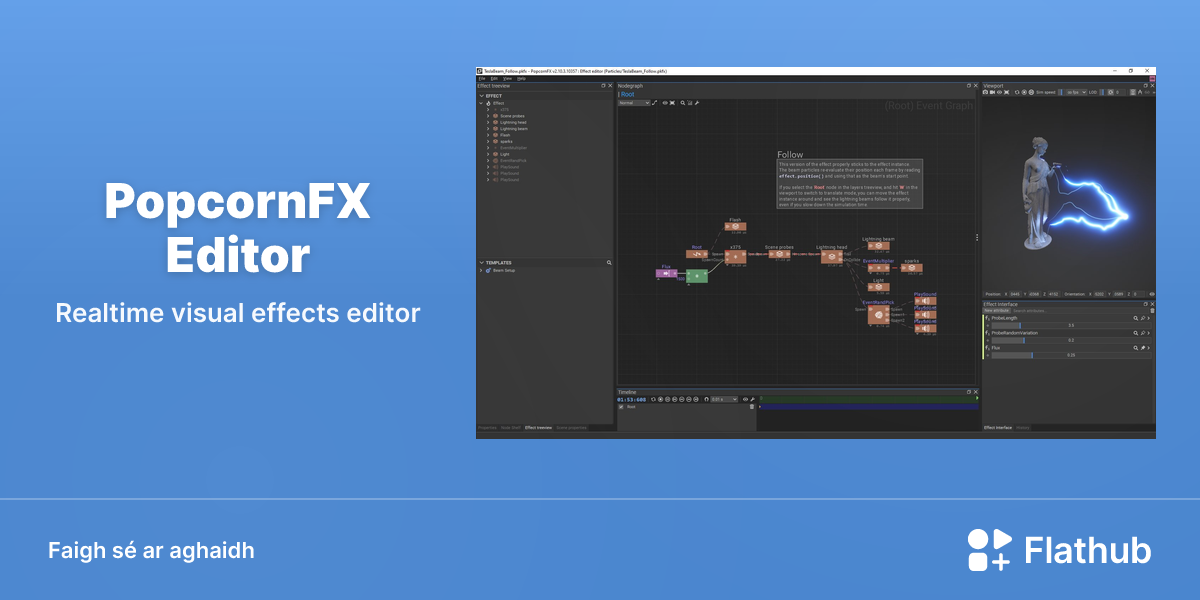Switch to the Properties tab
This screenshot has width=1200, height=600.
pyautogui.click(x=487, y=428)
